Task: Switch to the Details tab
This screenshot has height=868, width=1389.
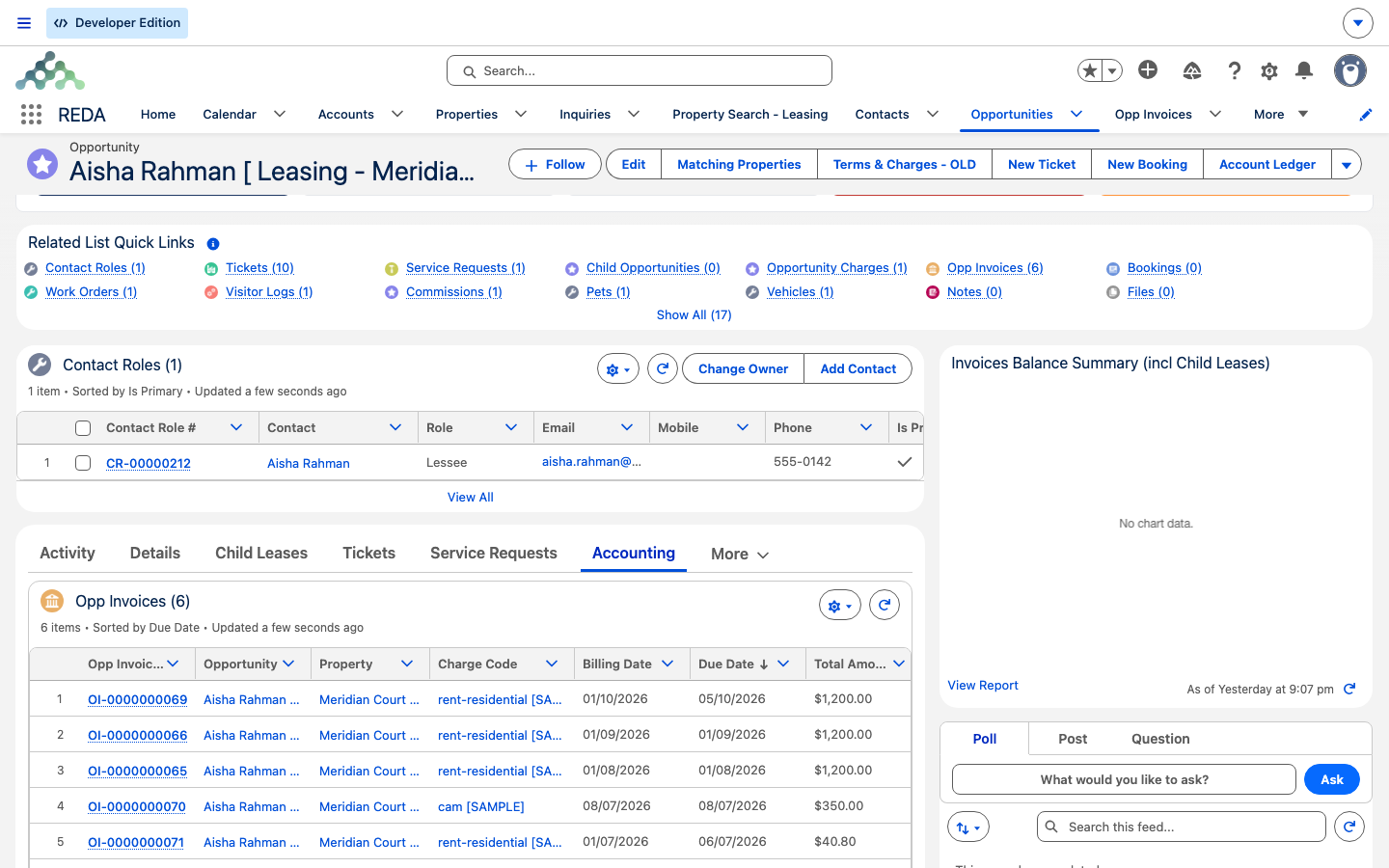Action: coord(155,553)
